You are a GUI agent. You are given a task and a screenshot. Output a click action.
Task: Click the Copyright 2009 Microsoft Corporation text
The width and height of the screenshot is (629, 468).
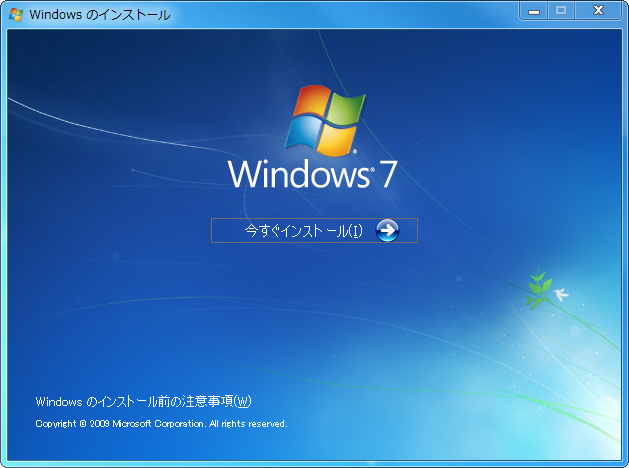pyautogui.click(x=161, y=424)
